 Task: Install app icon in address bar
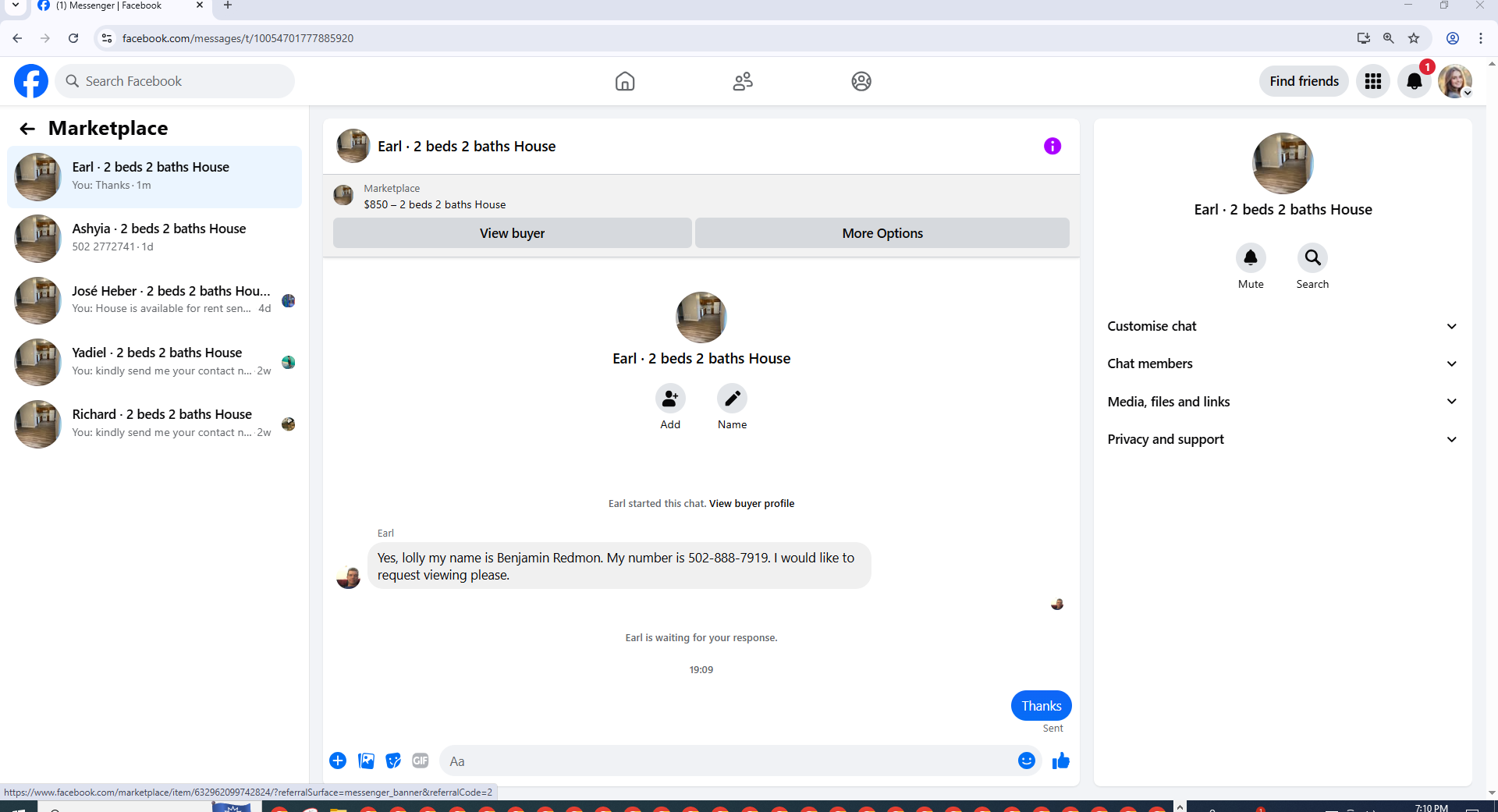[1363, 38]
